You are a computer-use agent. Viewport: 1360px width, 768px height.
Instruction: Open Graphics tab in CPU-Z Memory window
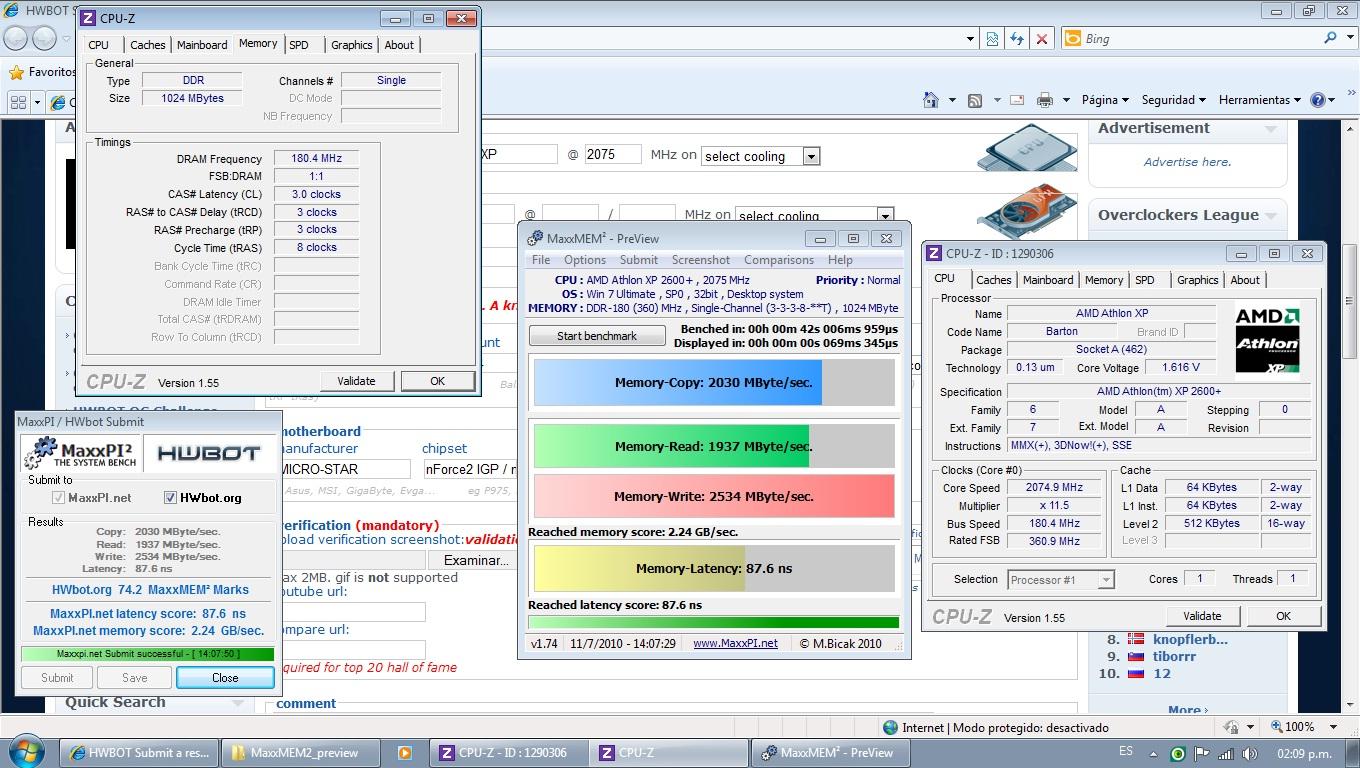pyautogui.click(x=352, y=45)
